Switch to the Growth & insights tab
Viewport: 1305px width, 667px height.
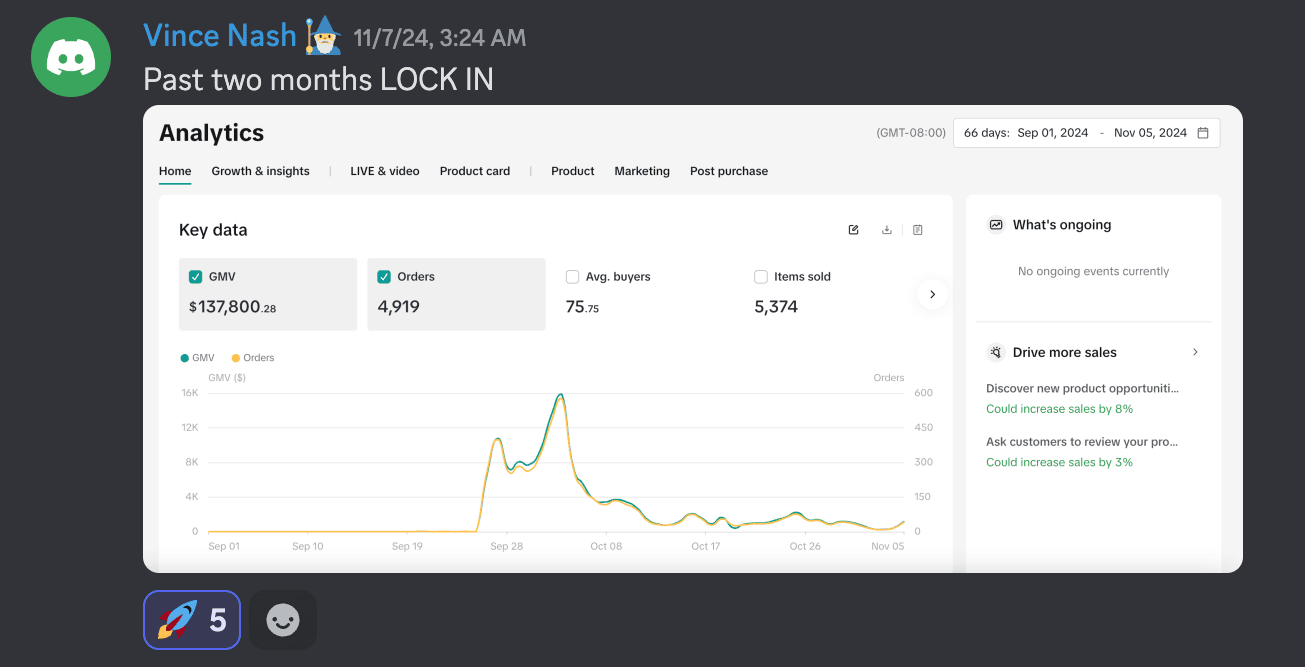click(x=260, y=171)
